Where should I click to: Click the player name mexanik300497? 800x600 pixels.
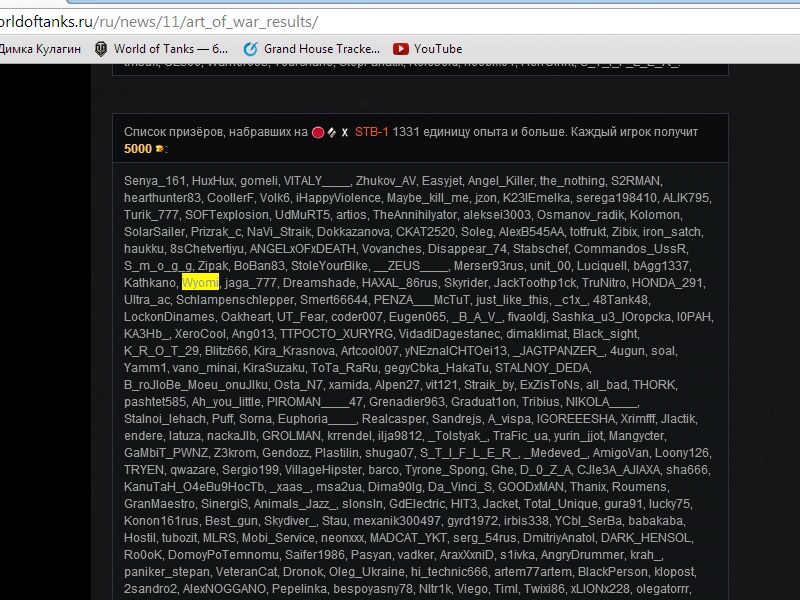396,521
